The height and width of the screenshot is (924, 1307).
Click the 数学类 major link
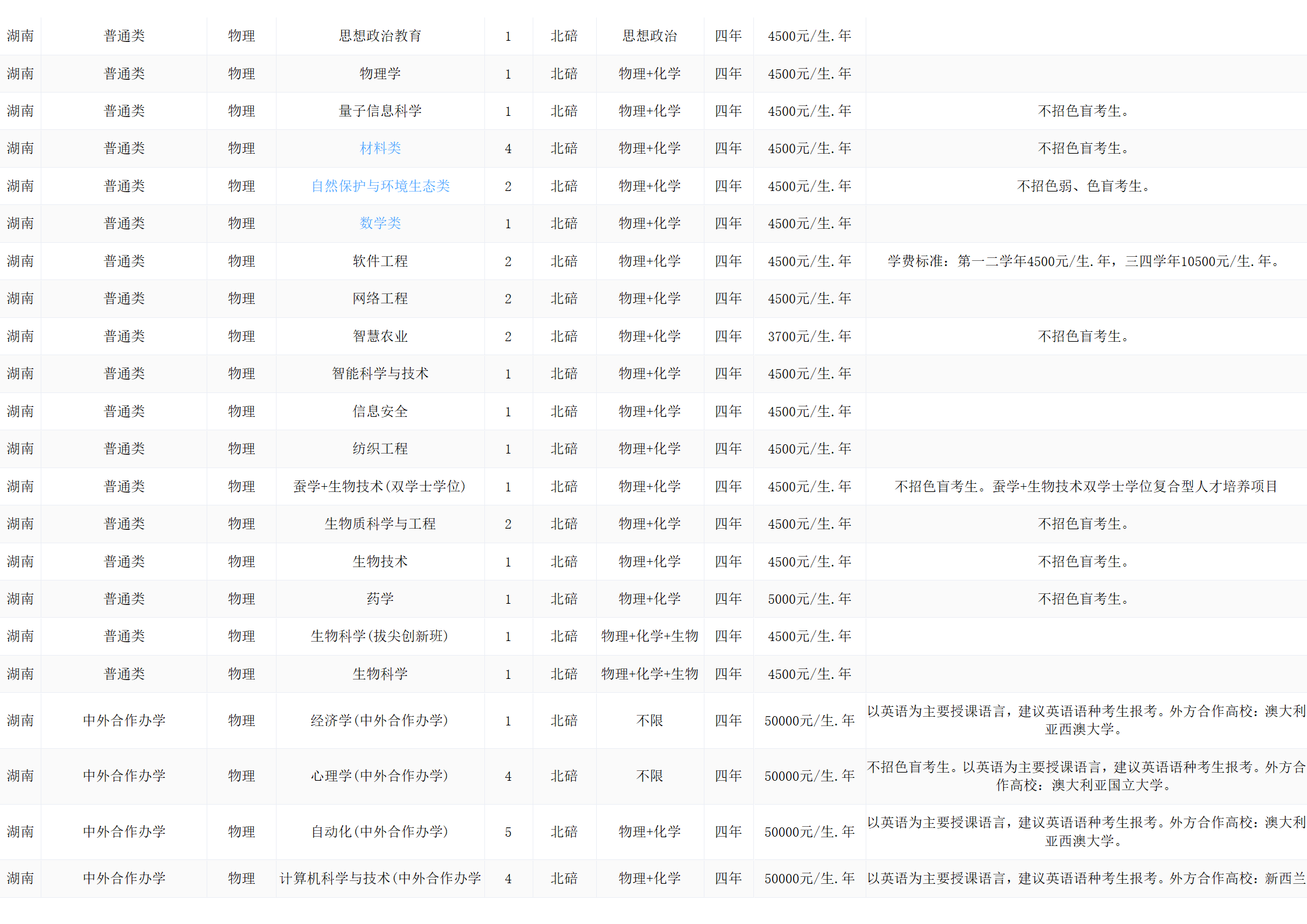coord(380,224)
